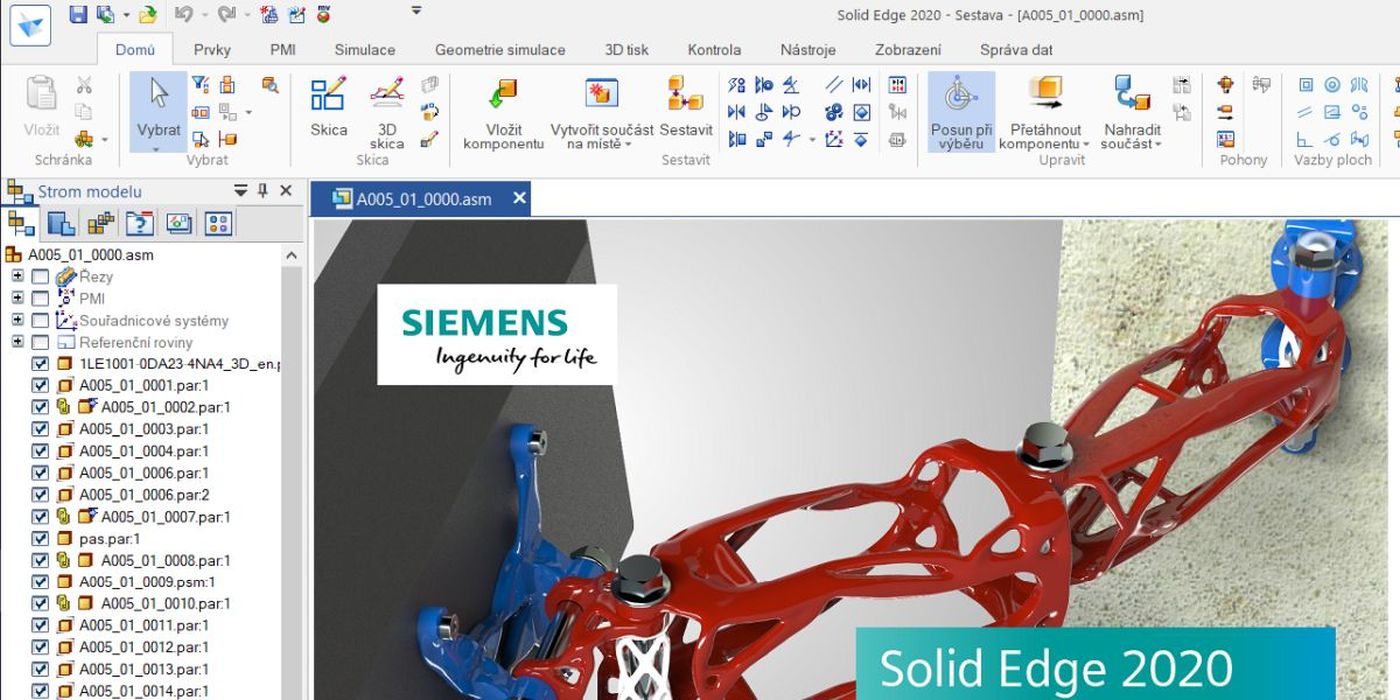Image resolution: width=1400 pixels, height=700 pixels.
Task: Open Vytvořit součást na místě dropdown arrow
Action: [x=629, y=145]
